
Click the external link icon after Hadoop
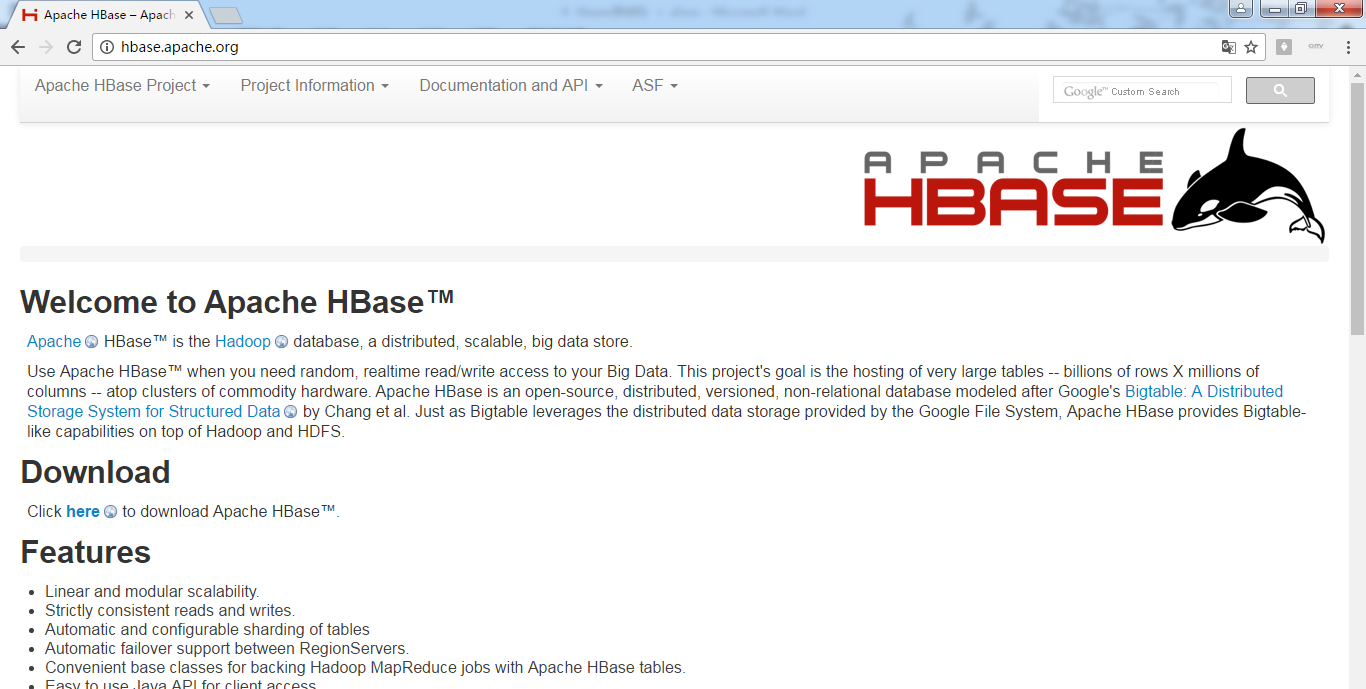point(281,342)
